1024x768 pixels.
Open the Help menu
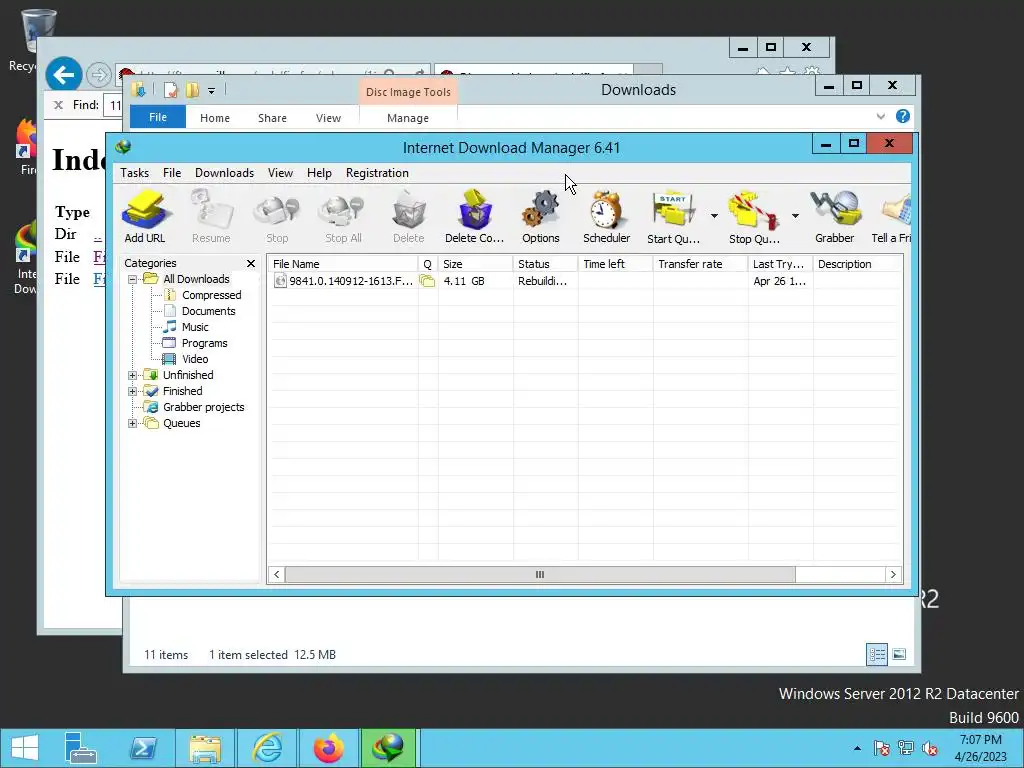[319, 173]
